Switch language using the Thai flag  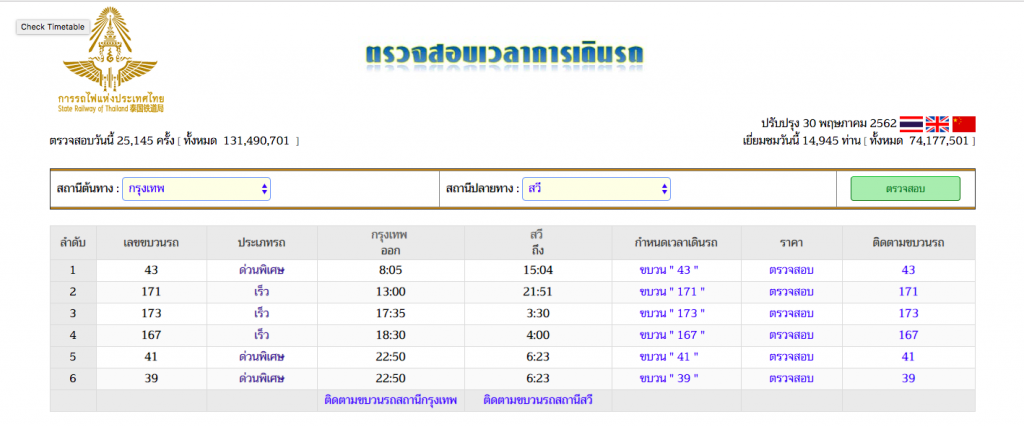911,124
